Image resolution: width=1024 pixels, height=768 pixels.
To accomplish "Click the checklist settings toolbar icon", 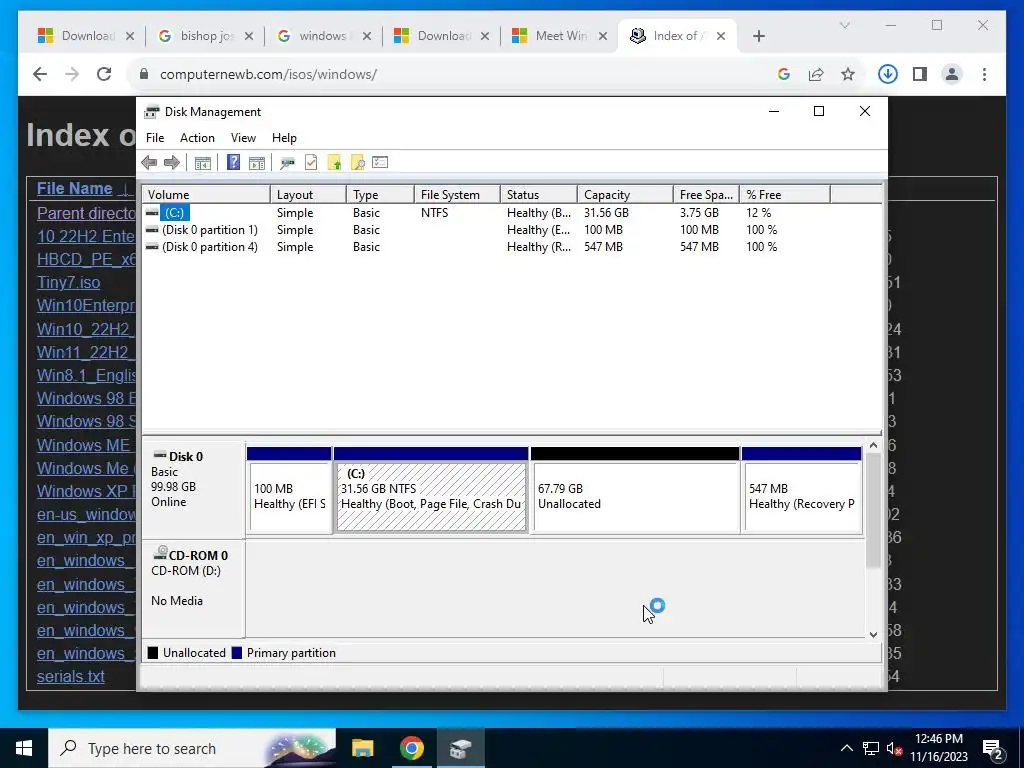I will [x=380, y=163].
